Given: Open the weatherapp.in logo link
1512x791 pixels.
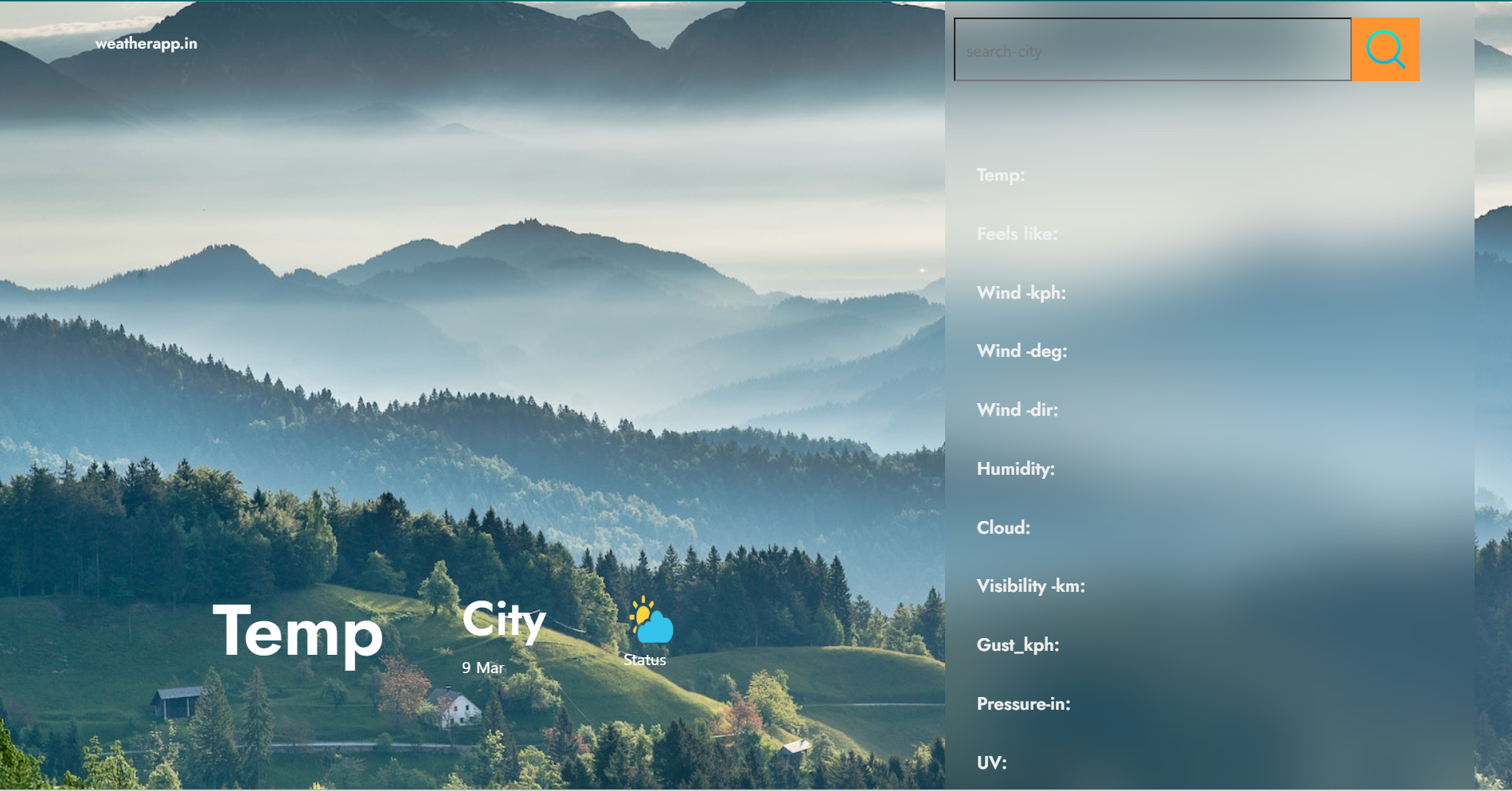Looking at the screenshot, I should pos(147,44).
